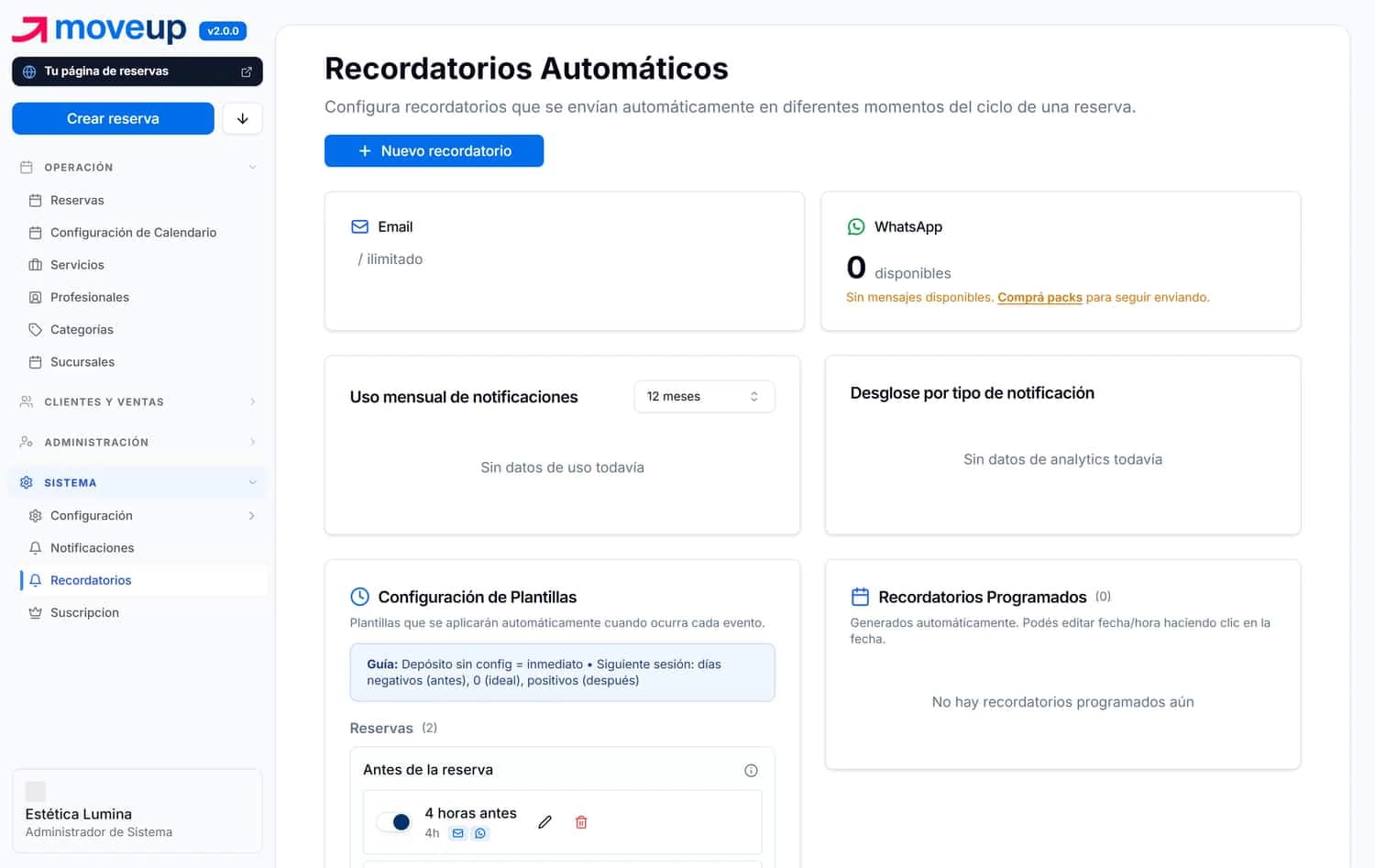Screen dimensions: 1375x868
Task: Open Reservas in the sidebar
Action: coord(144,201)
